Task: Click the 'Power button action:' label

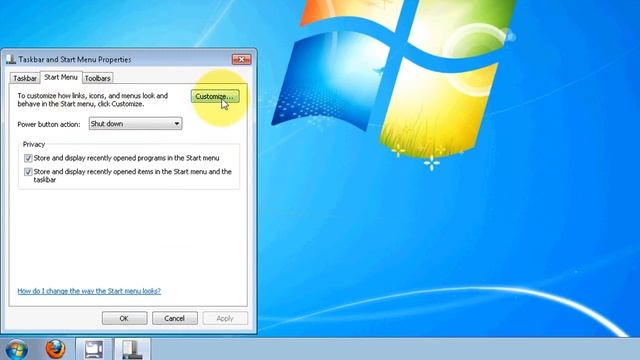Action: click(49, 124)
